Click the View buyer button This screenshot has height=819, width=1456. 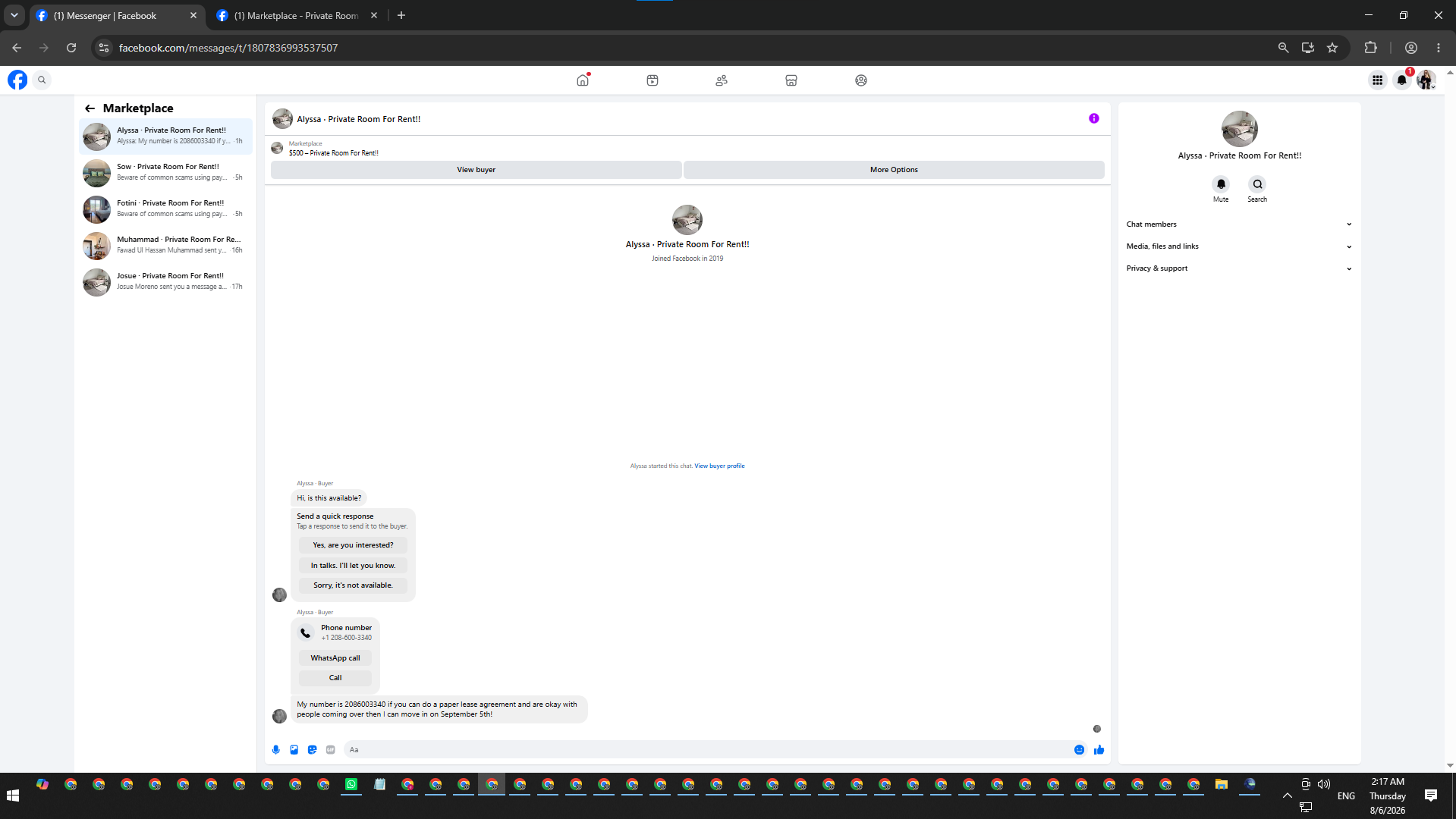pyautogui.click(x=476, y=170)
